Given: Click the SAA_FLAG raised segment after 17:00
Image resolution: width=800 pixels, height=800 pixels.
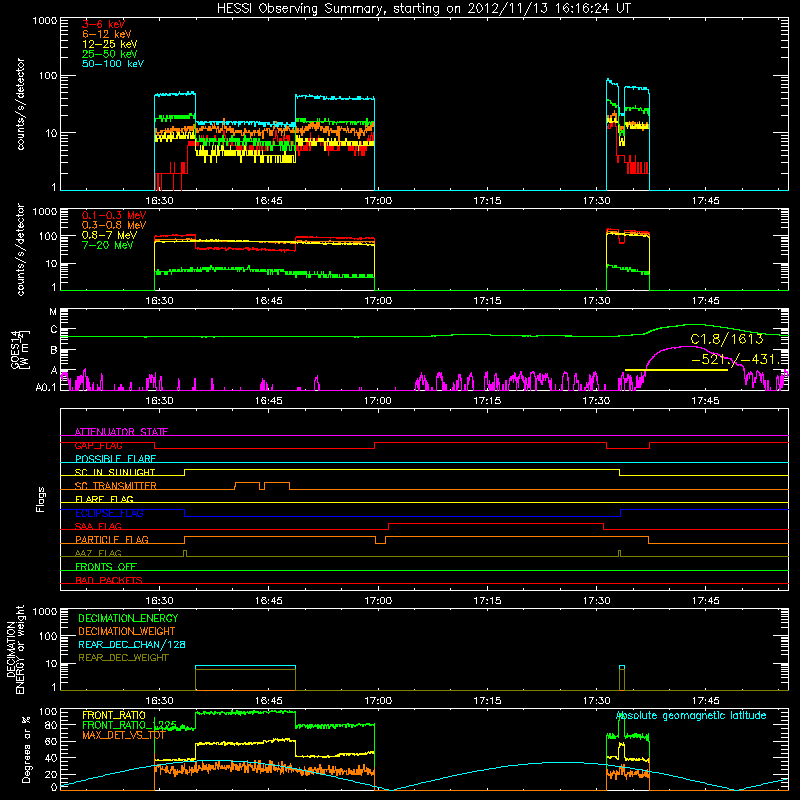Looking at the screenshot, I should pyautogui.click(x=496, y=523).
